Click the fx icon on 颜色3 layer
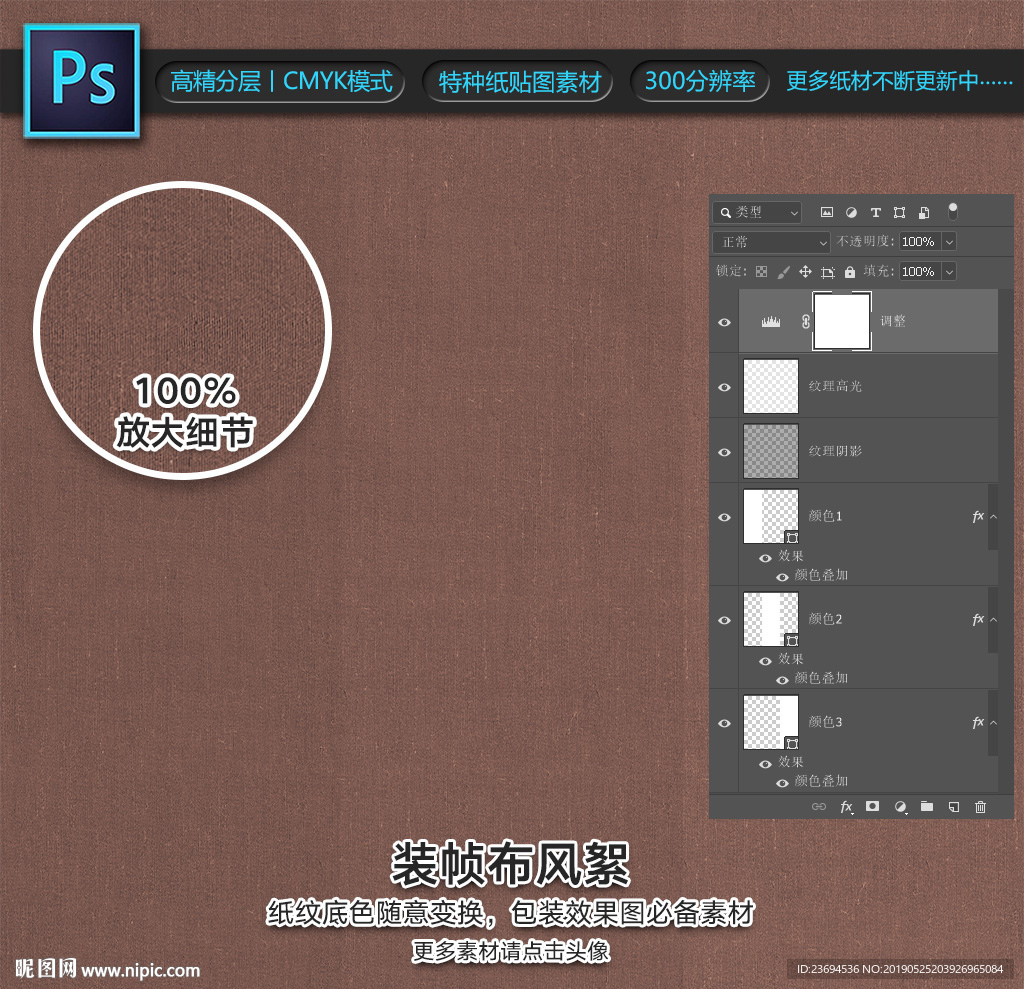Image resolution: width=1024 pixels, height=989 pixels. 978,722
